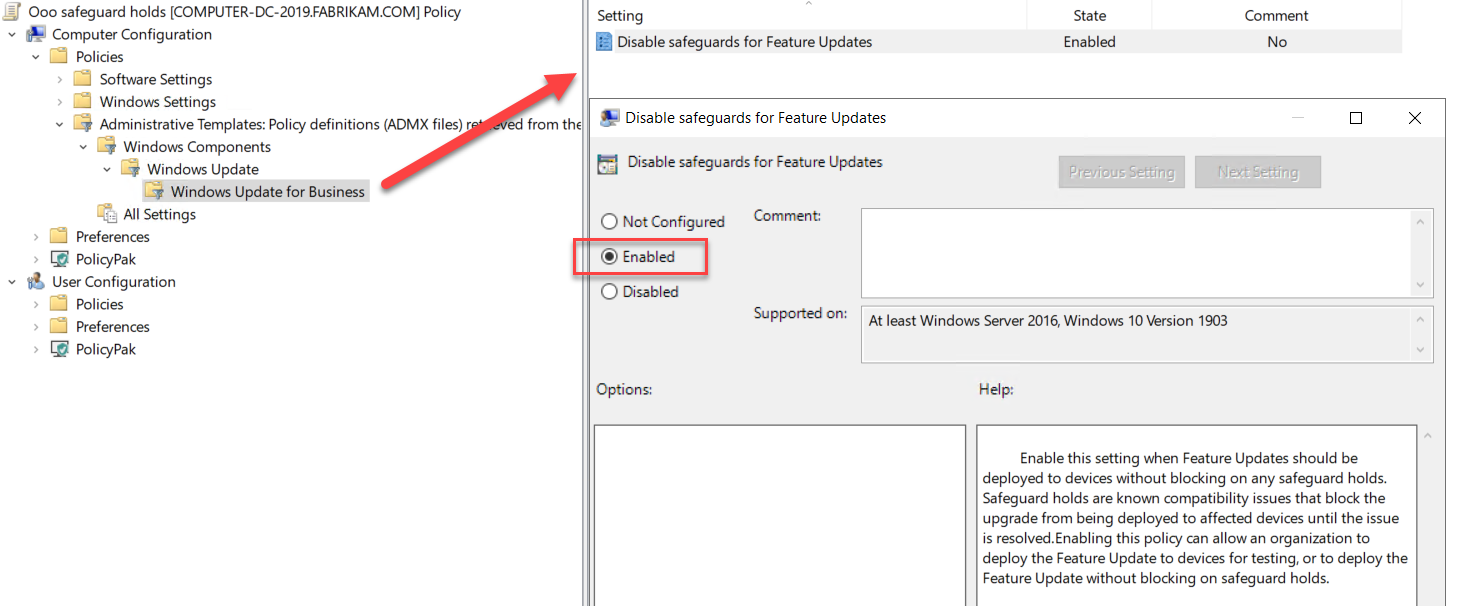1464x606 pixels.
Task: Collapse the User Configuration node
Action: (13, 282)
